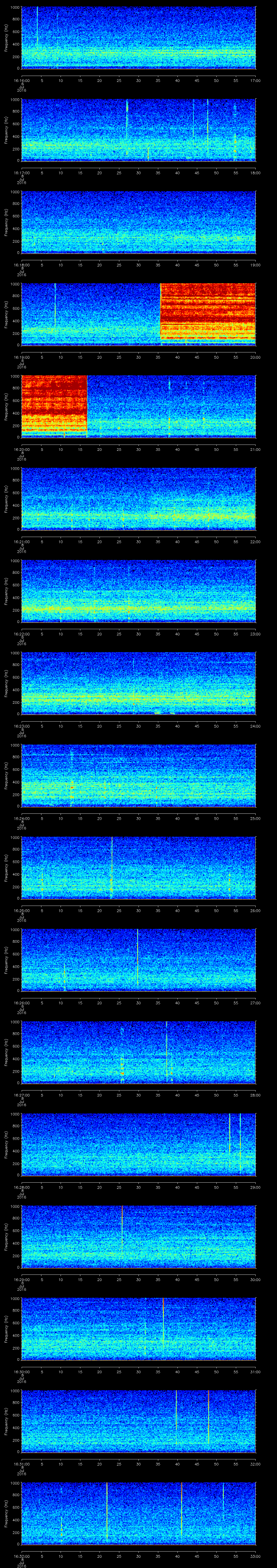Click the 45 second tick label under 16:26:00 spectrogram

(x=197, y=1003)
